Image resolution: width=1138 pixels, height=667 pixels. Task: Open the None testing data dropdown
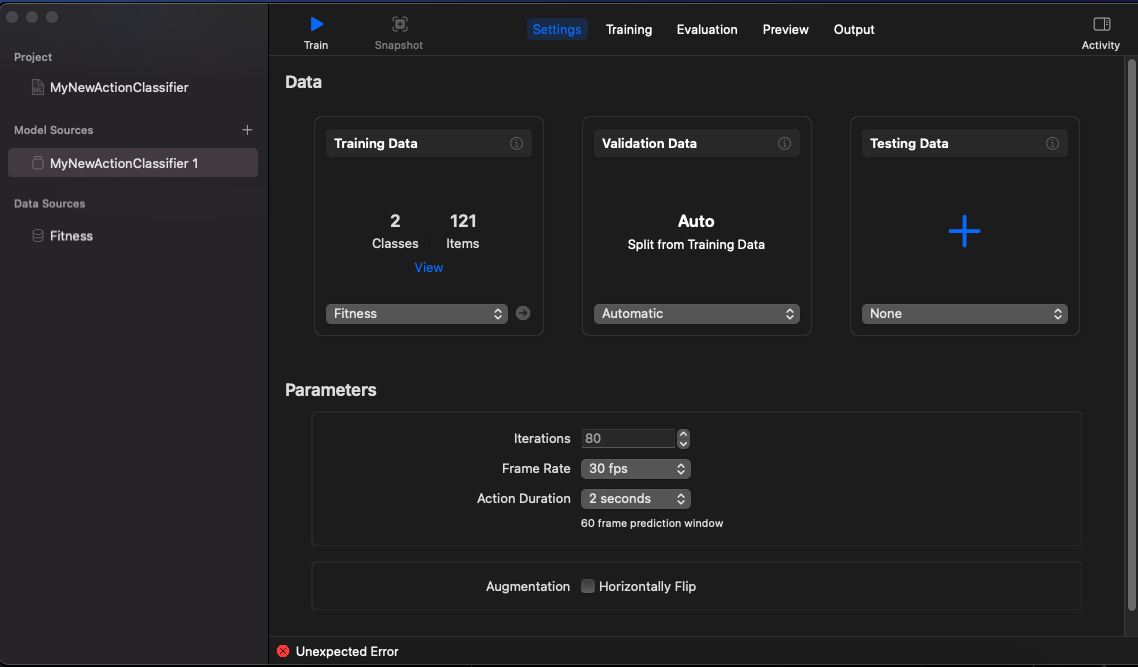click(x=964, y=314)
